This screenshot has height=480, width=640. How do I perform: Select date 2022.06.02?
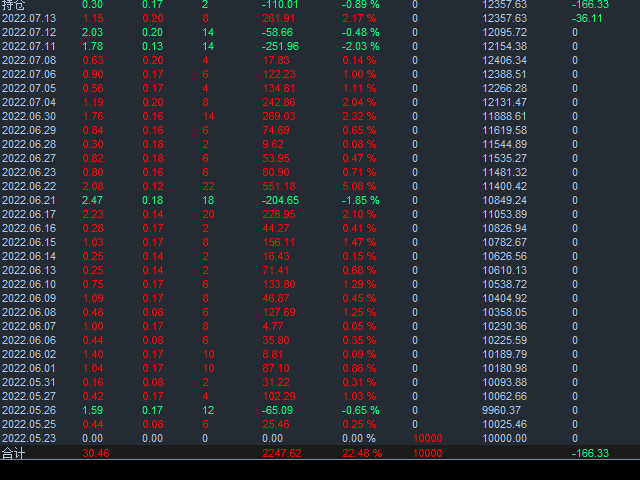pyautogui.click(x=29, y=354)
